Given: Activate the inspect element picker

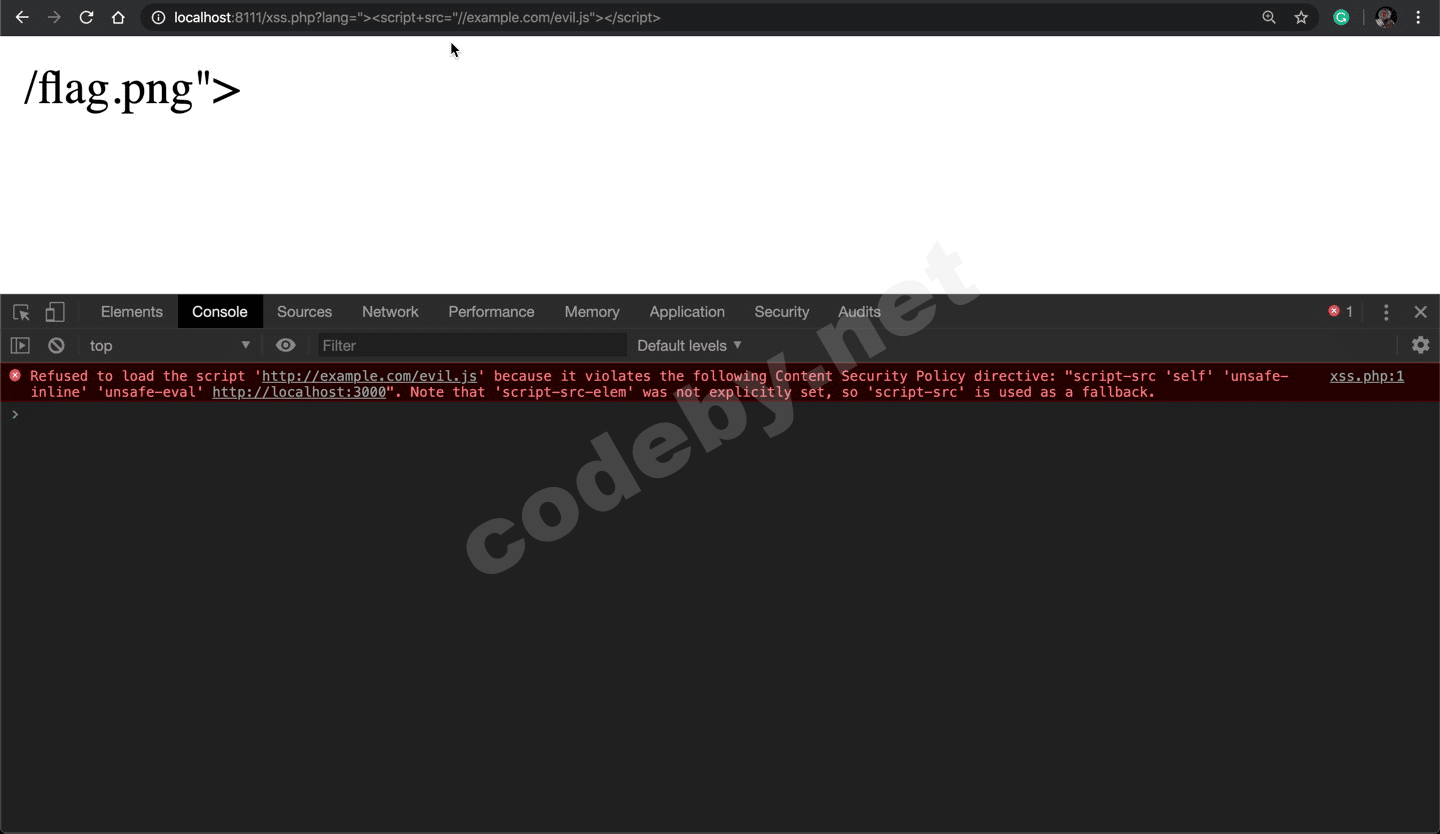Looking at the screenshot, I should (x=21, y=312).
